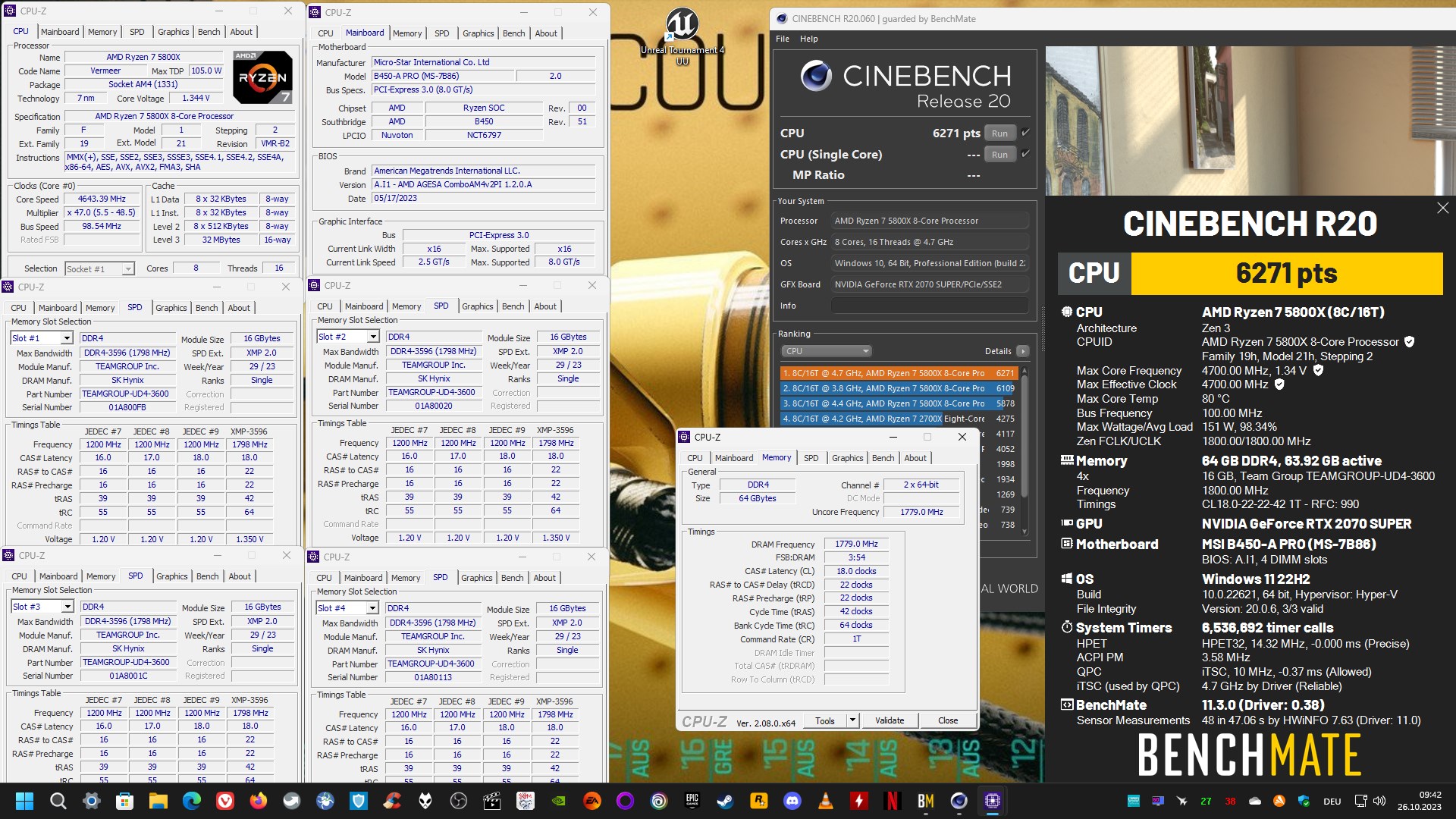
Task: Click scroll-up arrow of ranking list
Action: click(1025, 370)
